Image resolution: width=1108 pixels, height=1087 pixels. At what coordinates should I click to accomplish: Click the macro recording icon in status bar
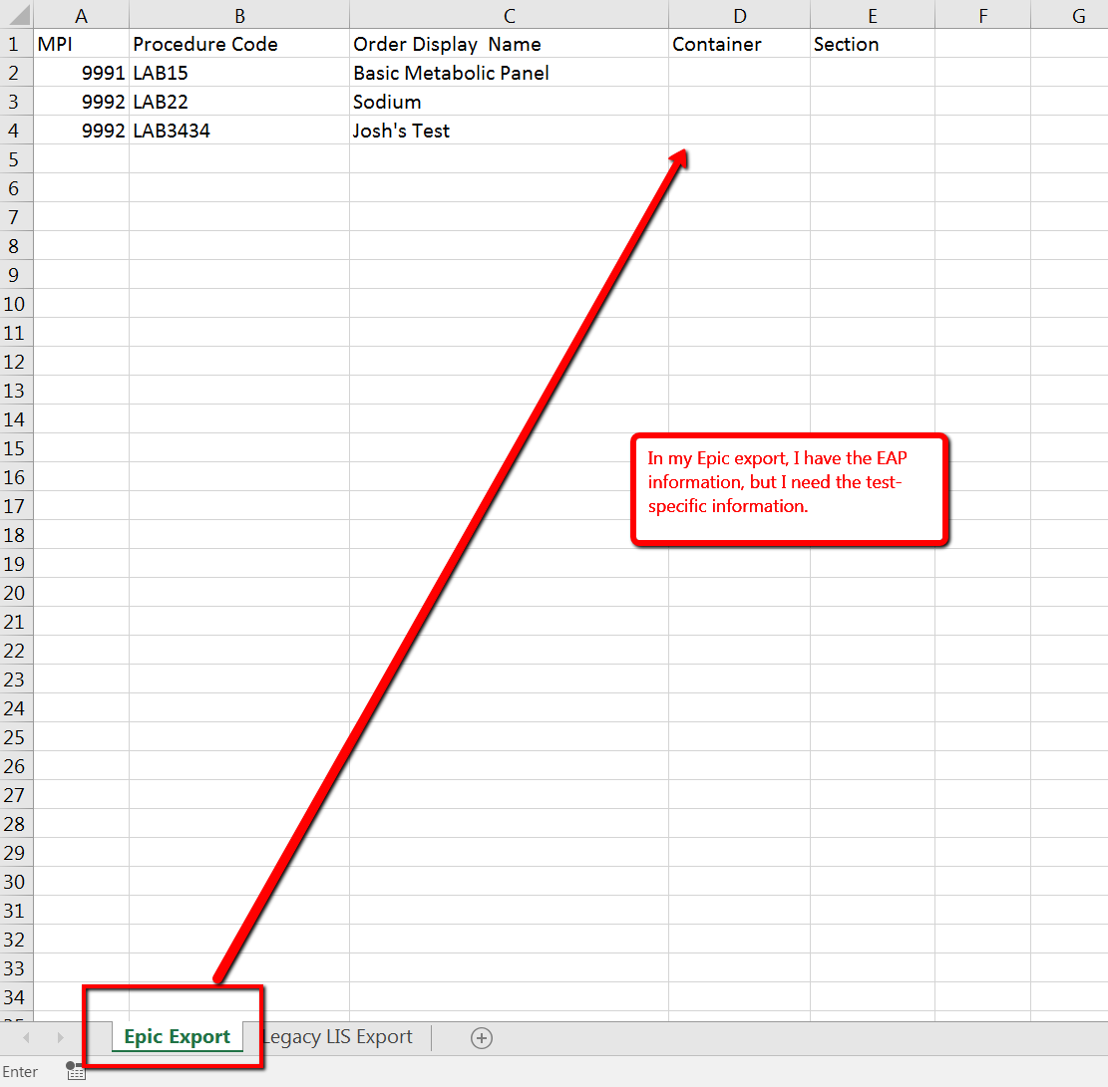click(x=75, y=1070)
